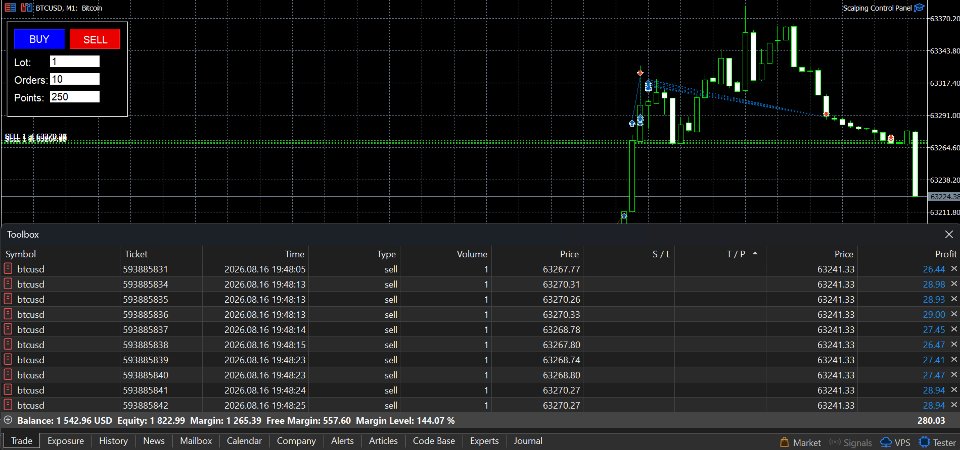Screen dimensions: 960x450
Task: Select the entry price 63267.77 cell
Action: [x=561, y=269]
